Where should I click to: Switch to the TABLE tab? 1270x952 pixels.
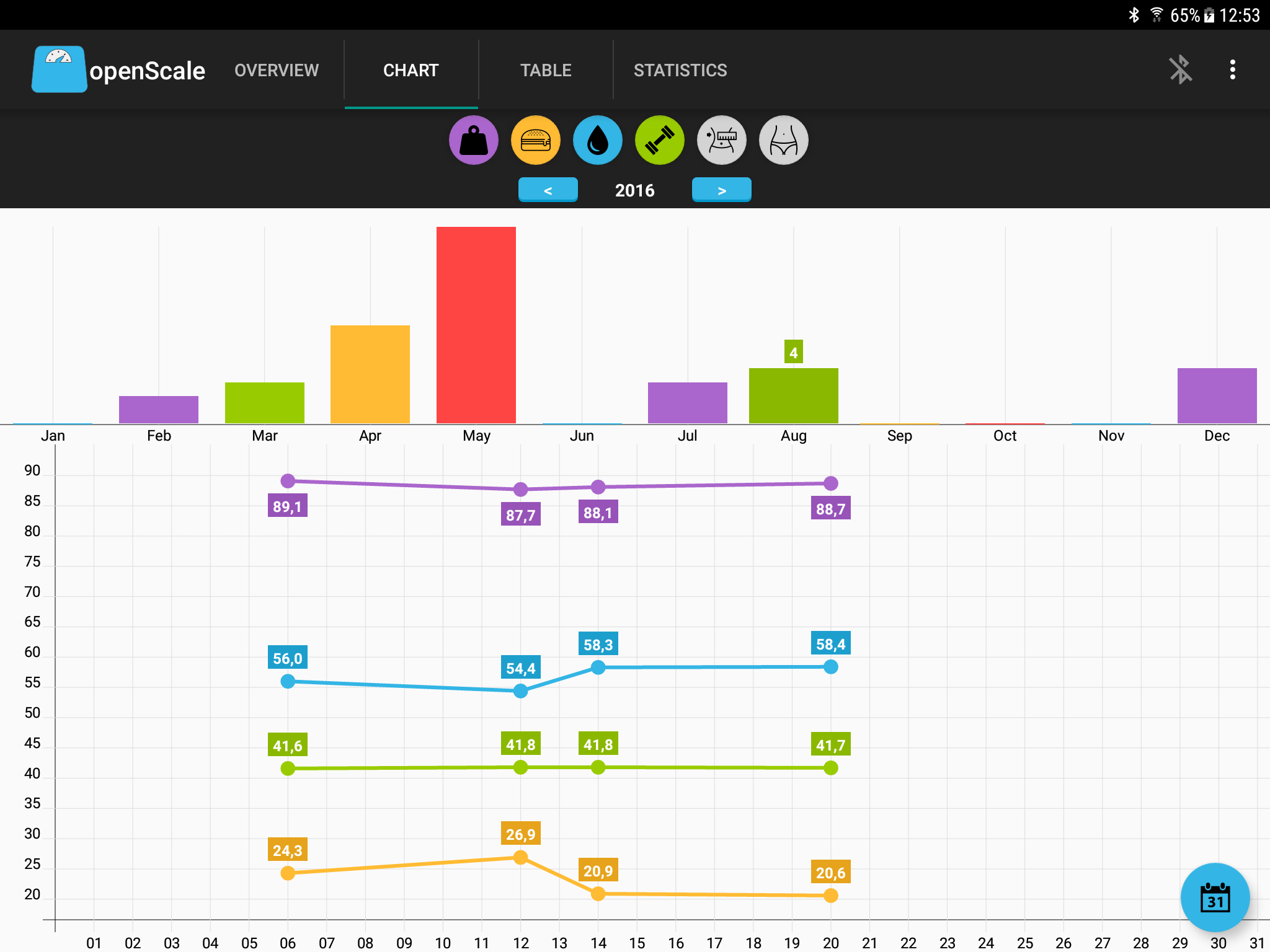pos(546,70)
